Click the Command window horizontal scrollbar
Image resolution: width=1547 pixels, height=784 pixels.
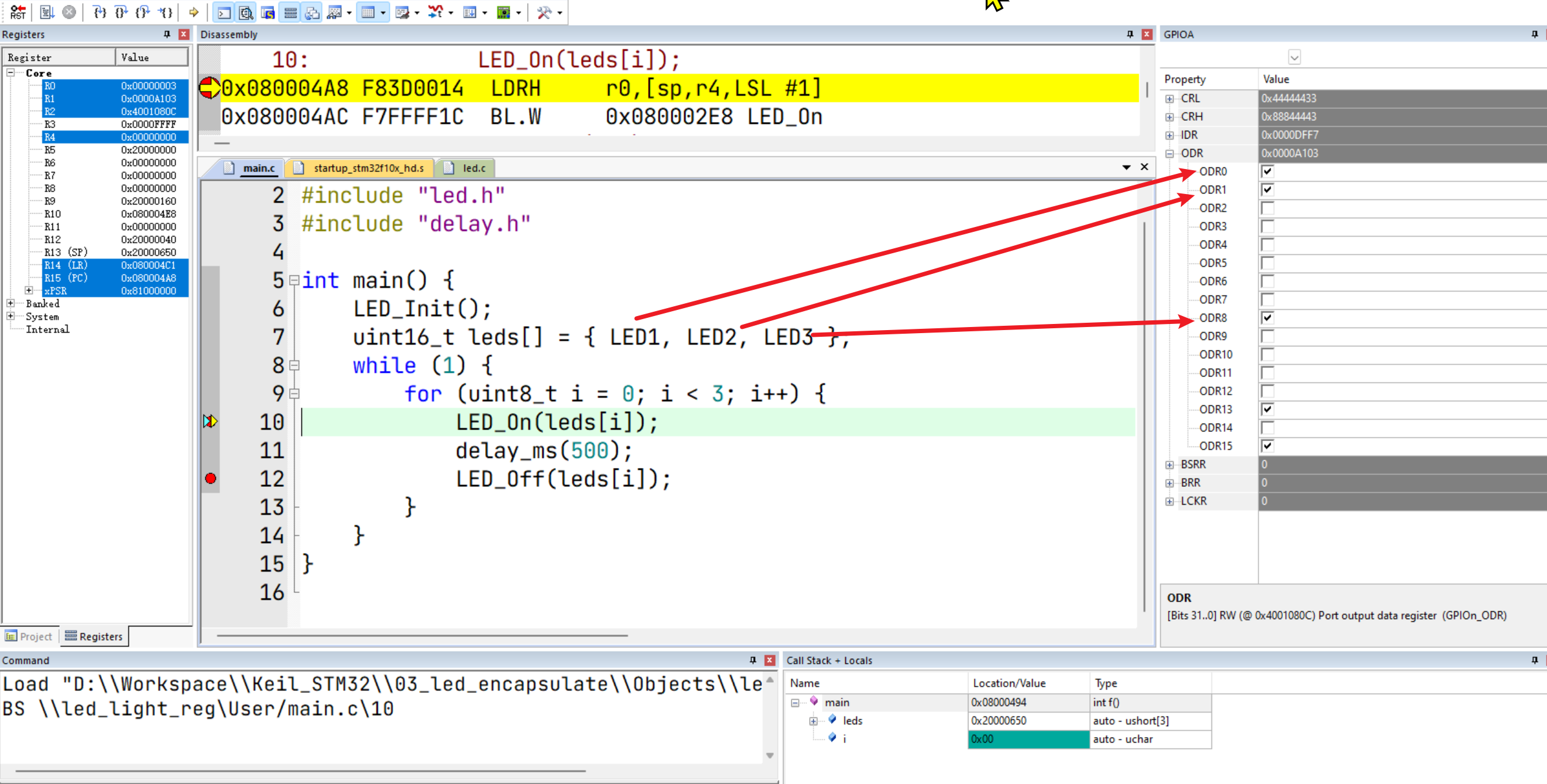pyautogui.click(x=300, y=771)
